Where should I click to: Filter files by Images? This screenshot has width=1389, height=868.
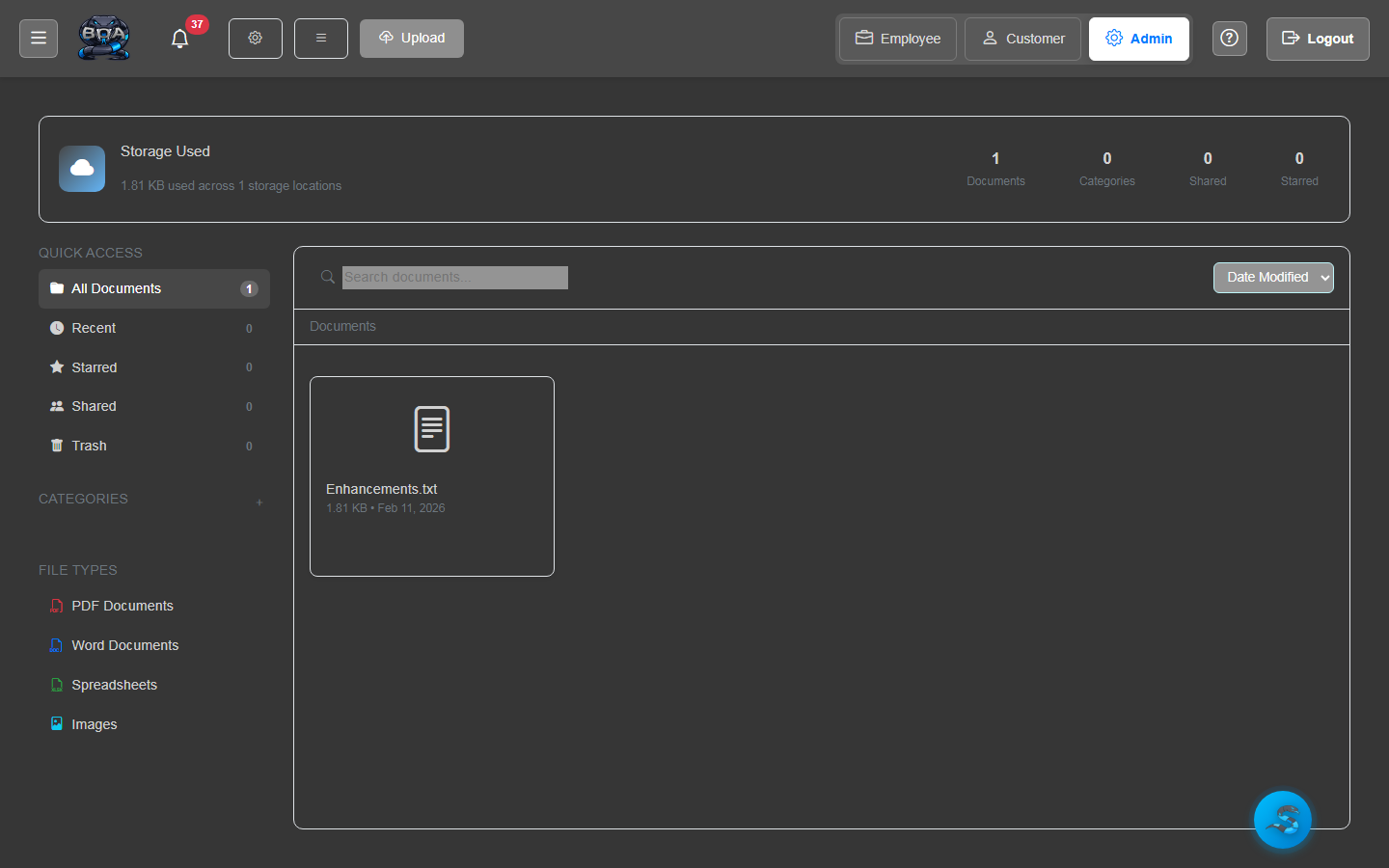[94, 724]
